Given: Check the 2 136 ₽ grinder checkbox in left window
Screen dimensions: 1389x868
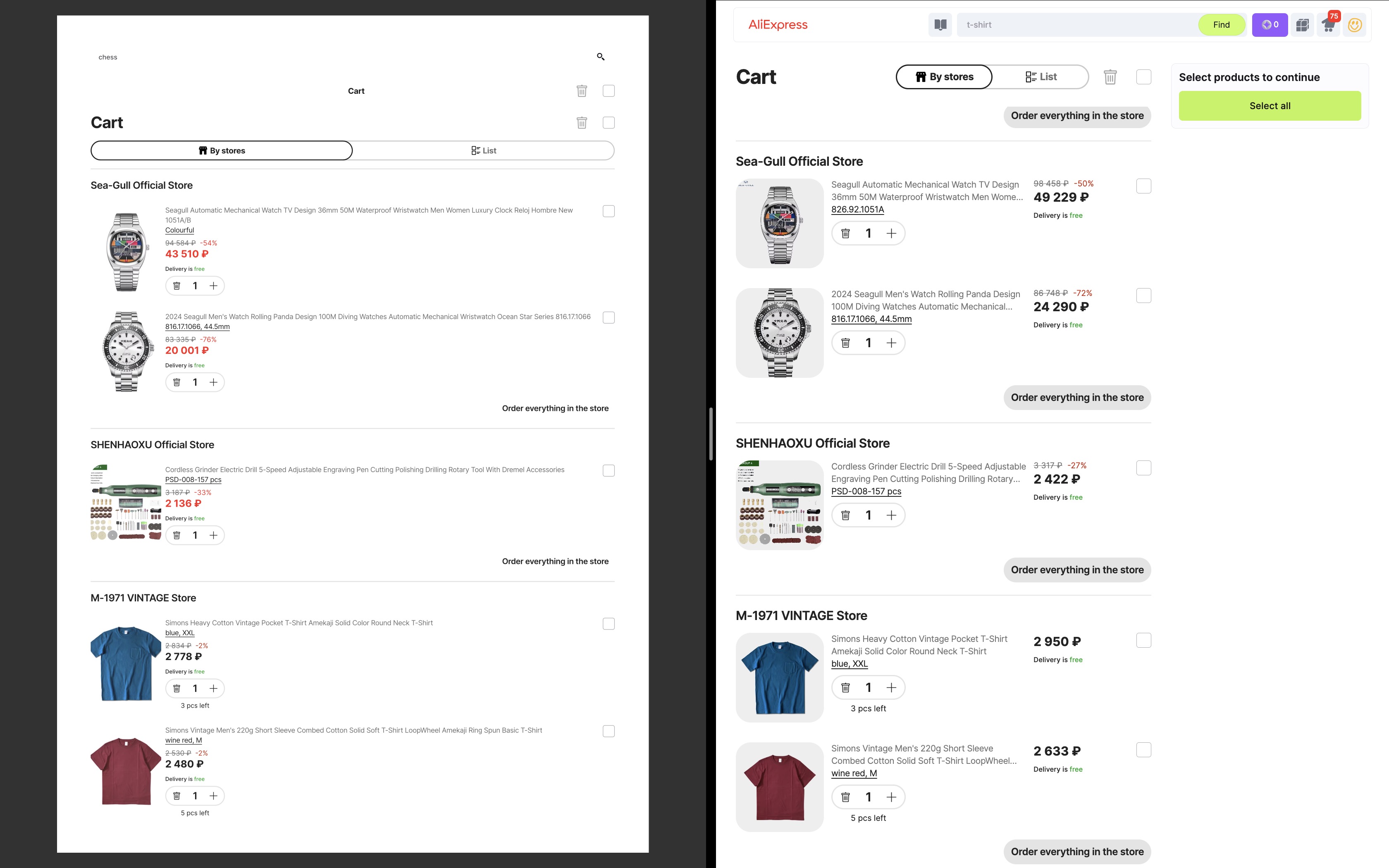Looking at the screenshot, I should pyautogui.click(x=609, y=471).
